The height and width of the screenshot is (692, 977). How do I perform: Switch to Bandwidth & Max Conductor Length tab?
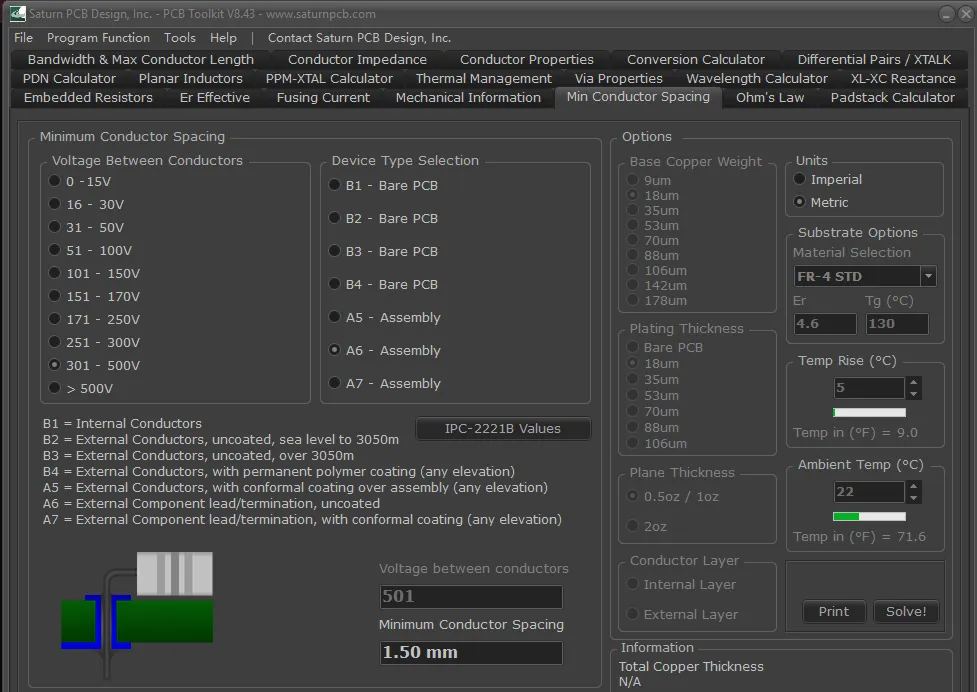tap(141, 59)
